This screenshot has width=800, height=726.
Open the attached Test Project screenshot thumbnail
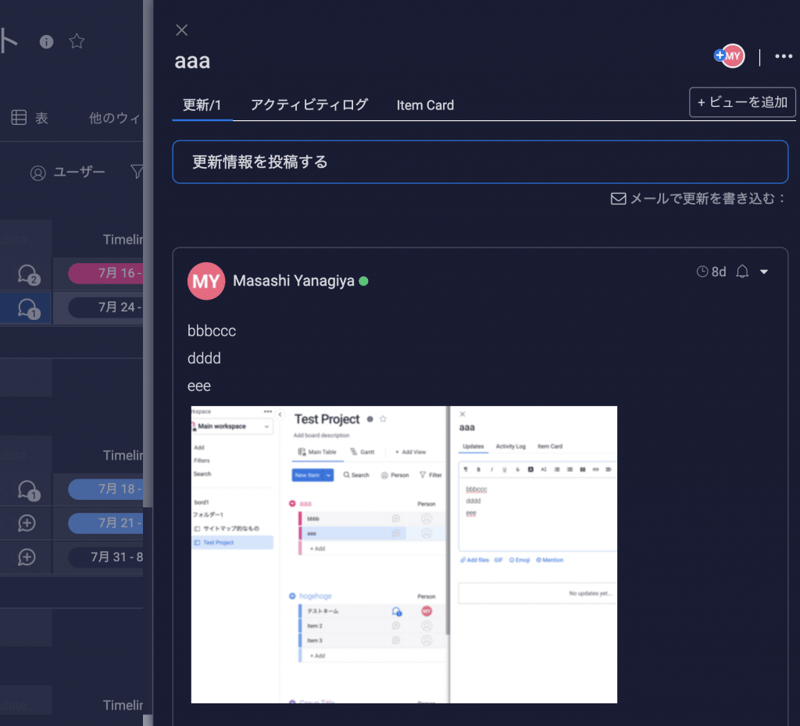pyautogui.click(x=404, y=554)
